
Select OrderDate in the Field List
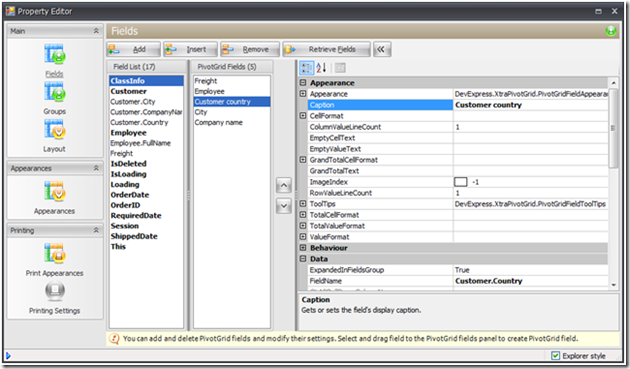[146, 195]
